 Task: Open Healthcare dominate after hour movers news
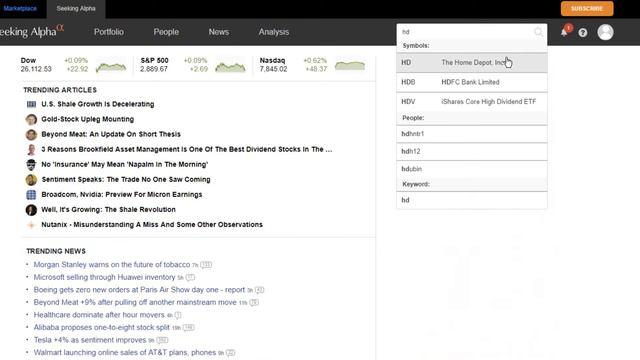pos(99,315)
